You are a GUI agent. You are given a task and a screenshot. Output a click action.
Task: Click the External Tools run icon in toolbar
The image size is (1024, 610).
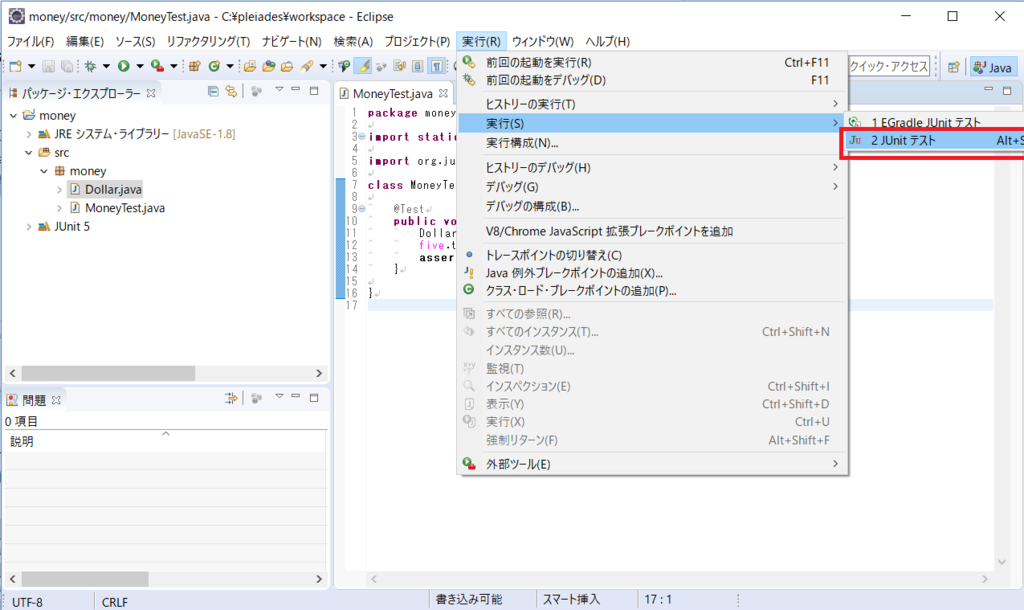tap(157, 66)
